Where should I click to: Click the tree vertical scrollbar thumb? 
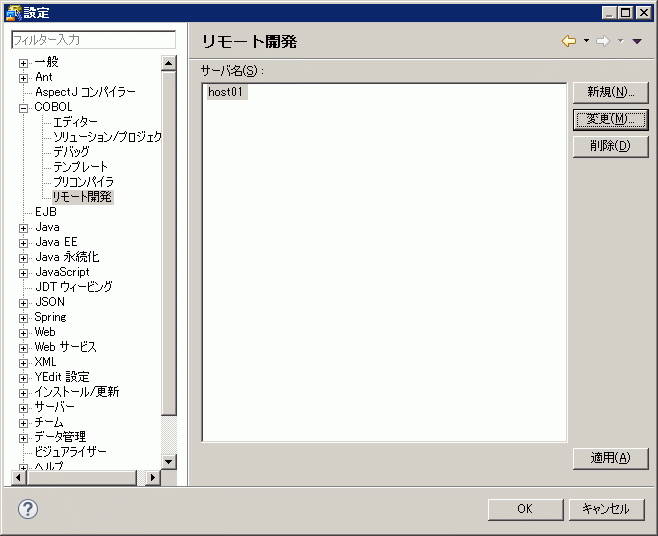point(169,243)
